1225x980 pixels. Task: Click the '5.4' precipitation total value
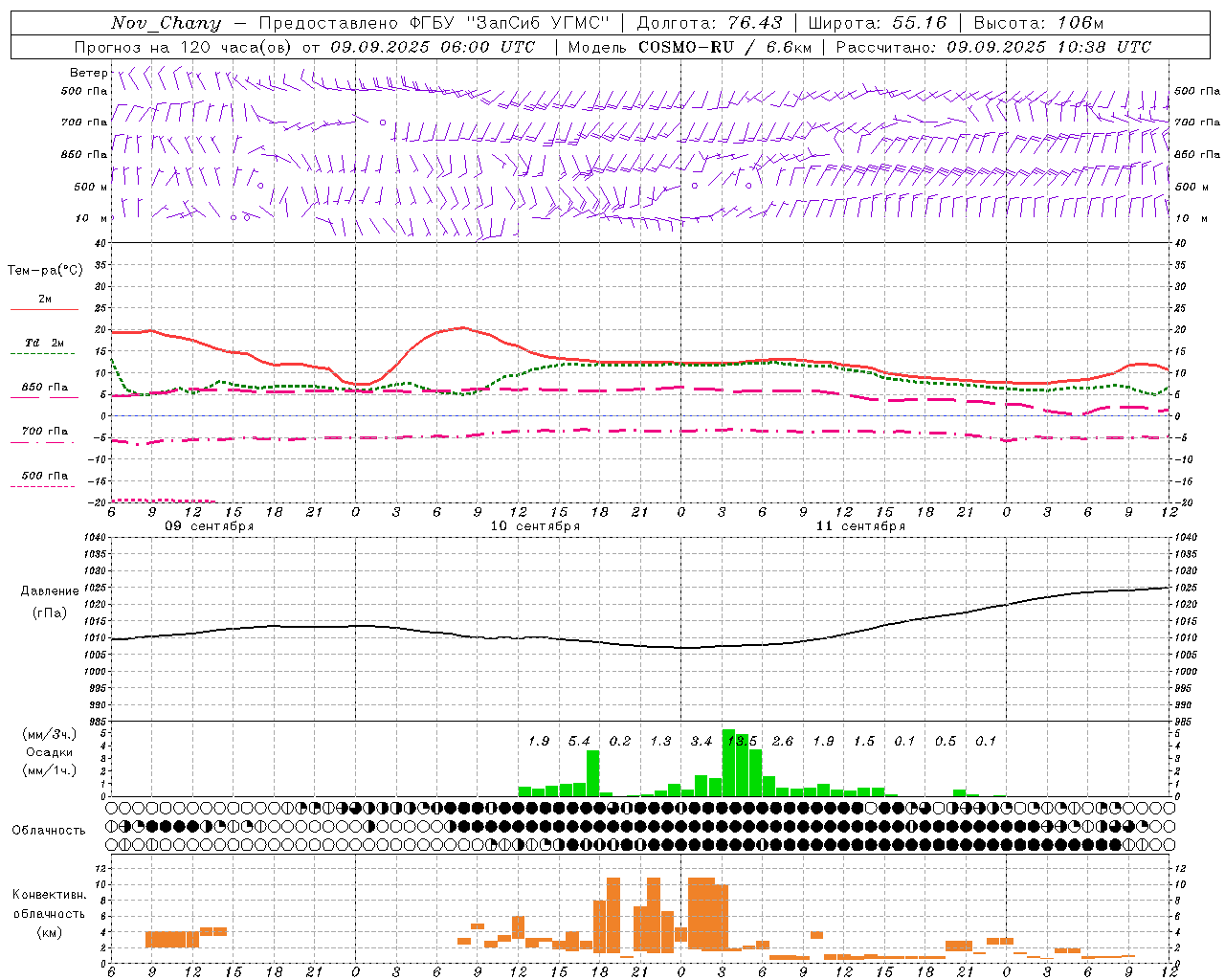(579, 741)
